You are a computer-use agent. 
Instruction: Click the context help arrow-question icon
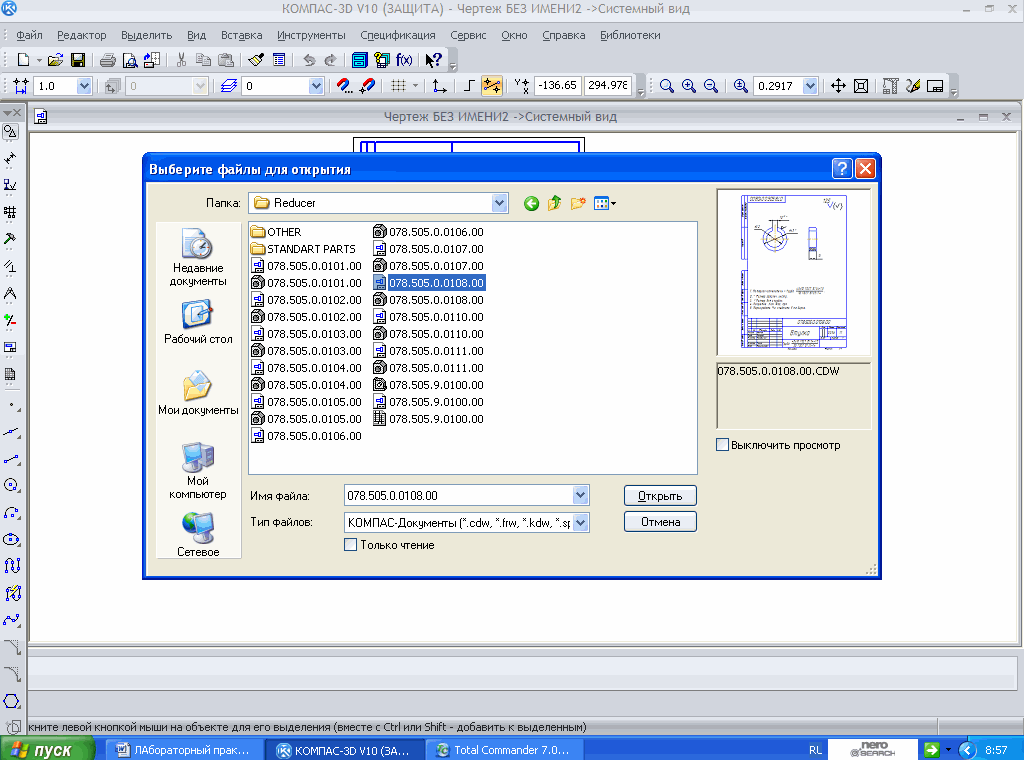point(433,60)
